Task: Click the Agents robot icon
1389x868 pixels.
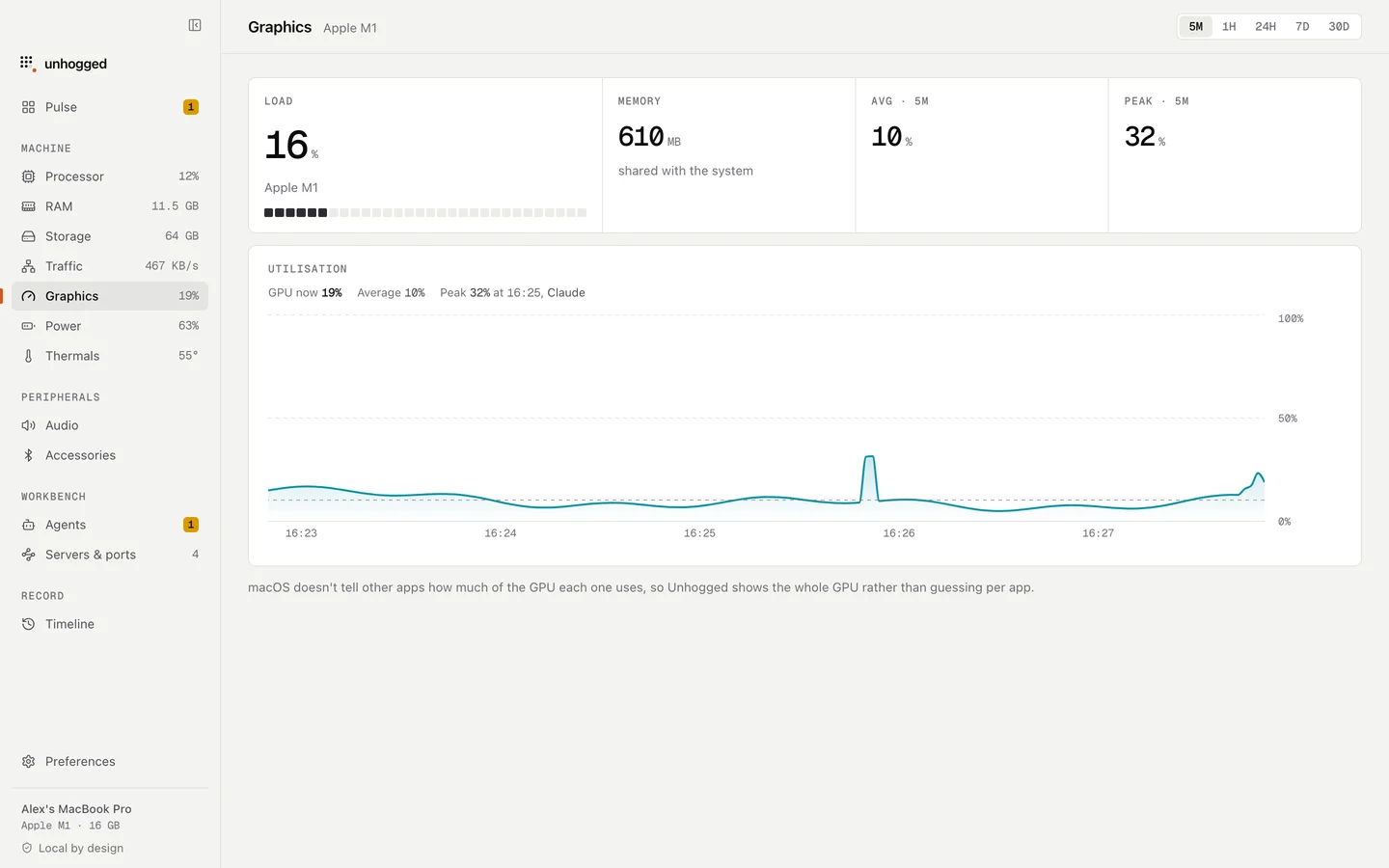Action: tap(28, 525)
